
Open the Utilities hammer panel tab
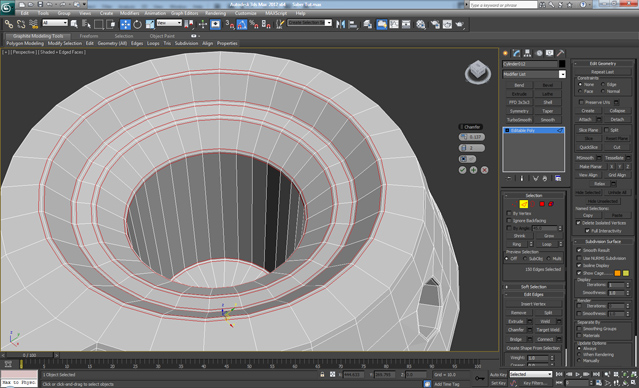(561, 53)
